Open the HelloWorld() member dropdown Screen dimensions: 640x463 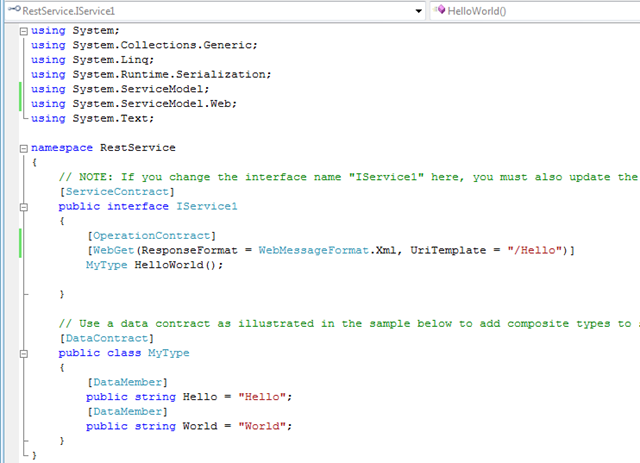[535, 11]
